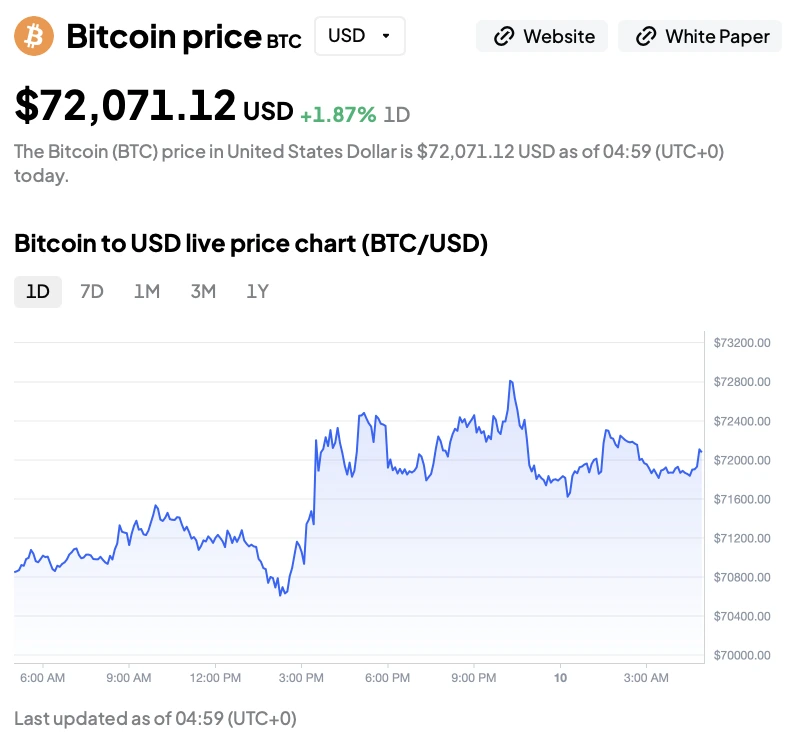
Task: Click the chart low point near 3:00 PM
Action: point(281,596)
